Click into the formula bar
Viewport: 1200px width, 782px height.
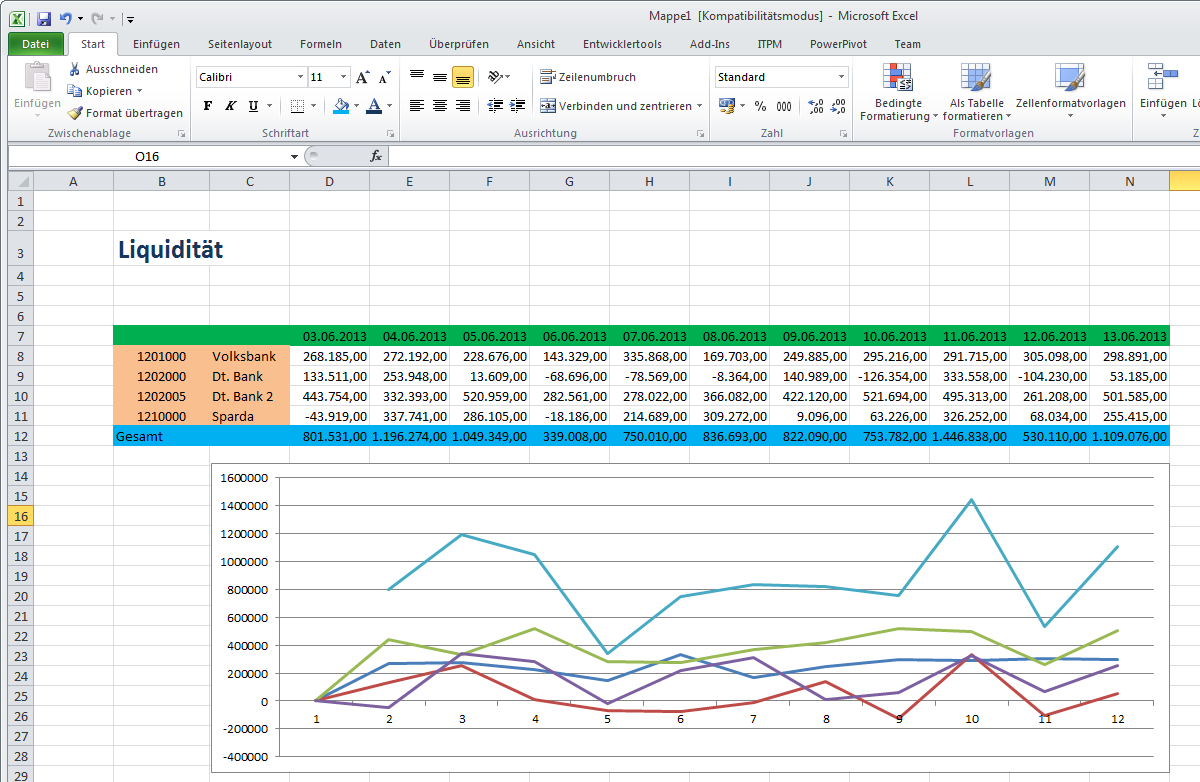tap(794, 156)
